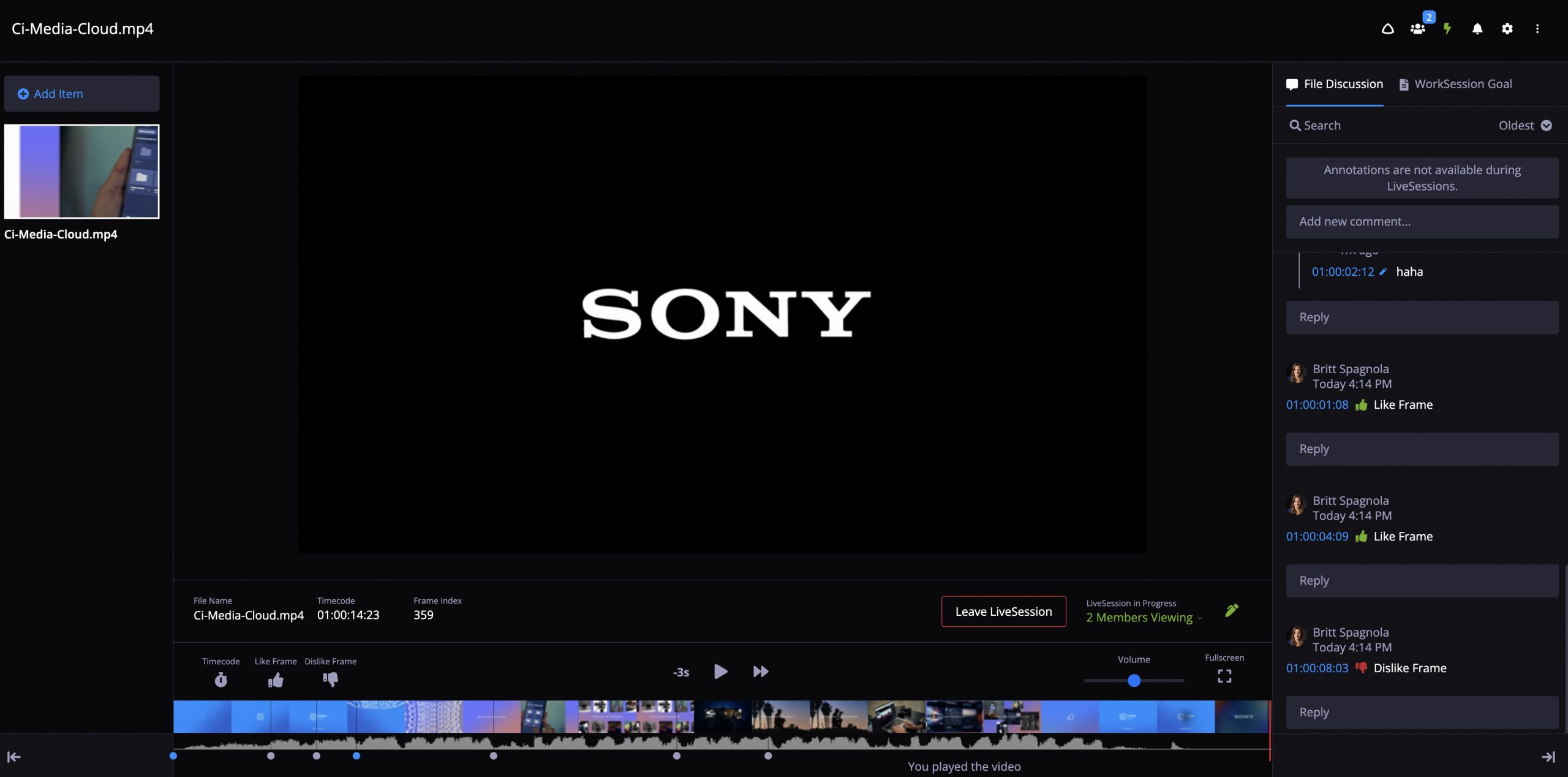Click Reply under the 01:00:01:08 Like Frame comment

click(1422, 449)
